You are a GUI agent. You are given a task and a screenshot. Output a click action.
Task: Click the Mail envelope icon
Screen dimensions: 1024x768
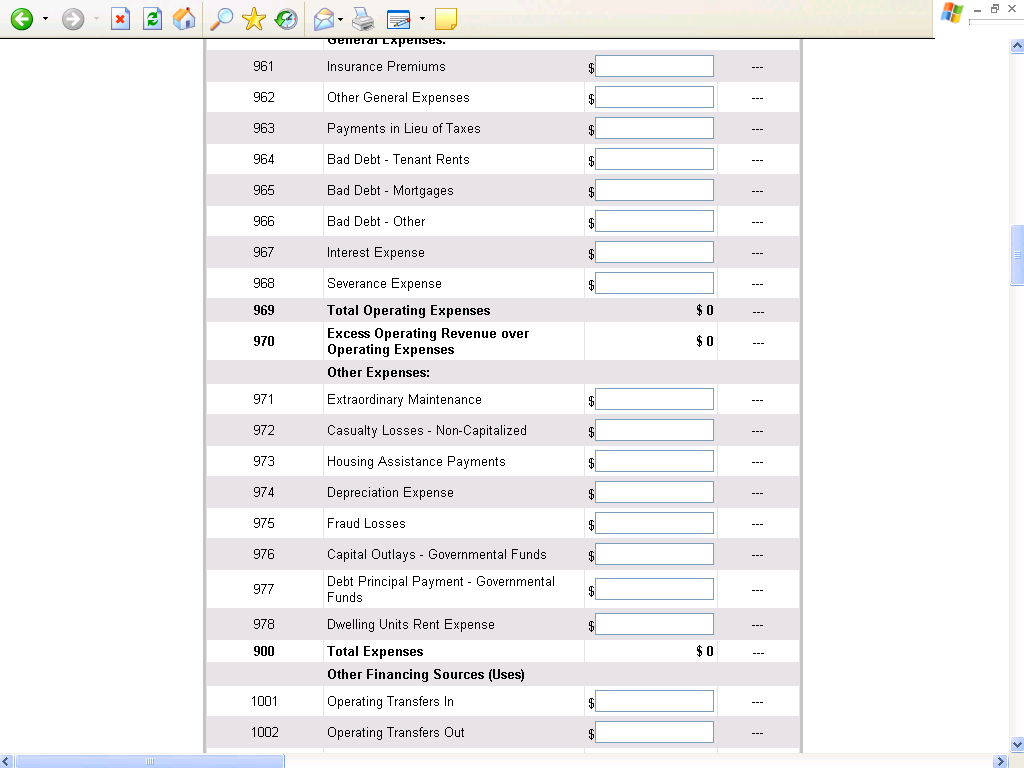(x=324, y=19)
